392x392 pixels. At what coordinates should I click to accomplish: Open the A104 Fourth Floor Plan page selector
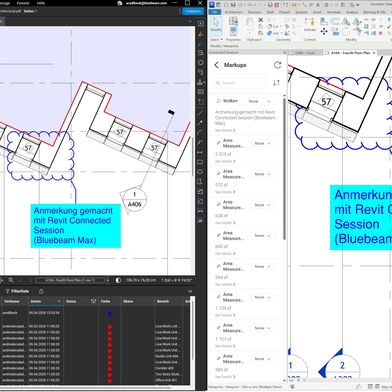coord(73,280)
